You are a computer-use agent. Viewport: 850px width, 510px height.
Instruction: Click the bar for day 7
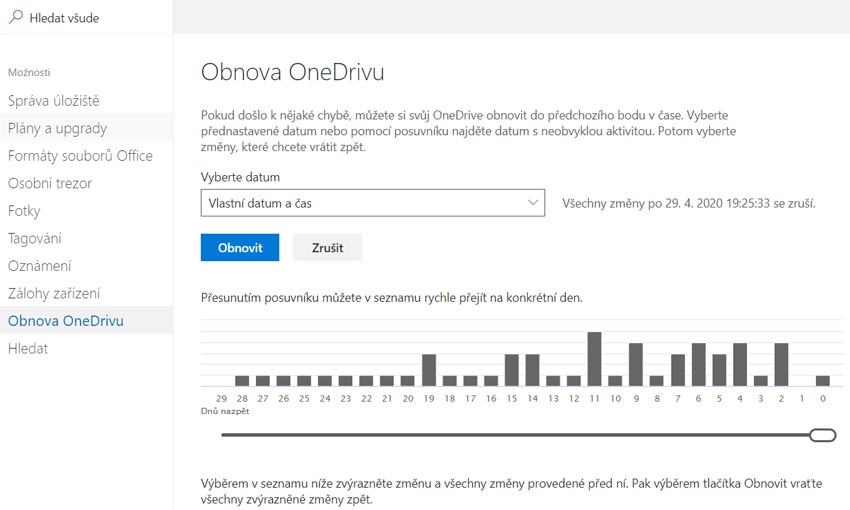[x=678, y=370]
